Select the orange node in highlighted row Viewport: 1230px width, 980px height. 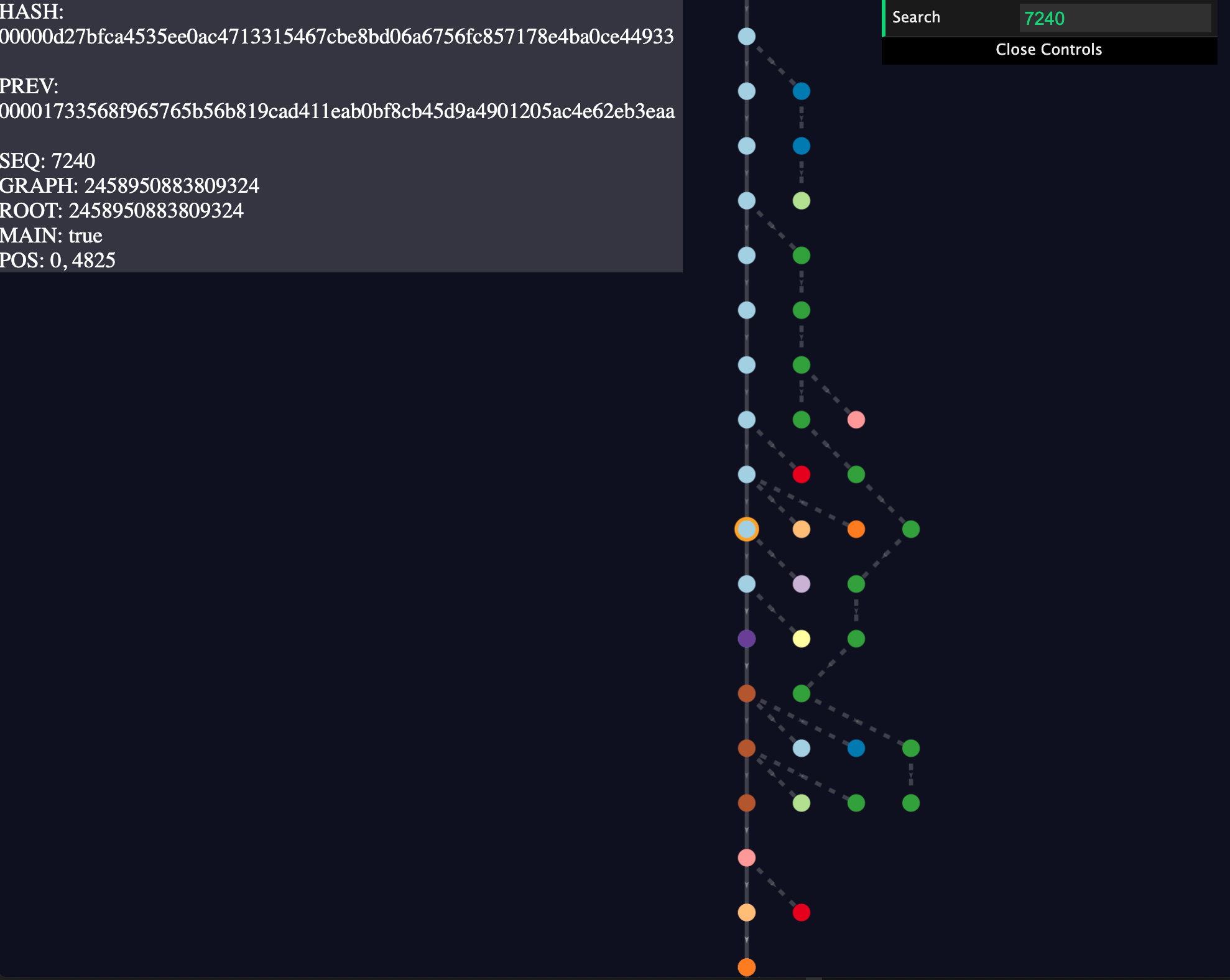click(x=856, y=529)
